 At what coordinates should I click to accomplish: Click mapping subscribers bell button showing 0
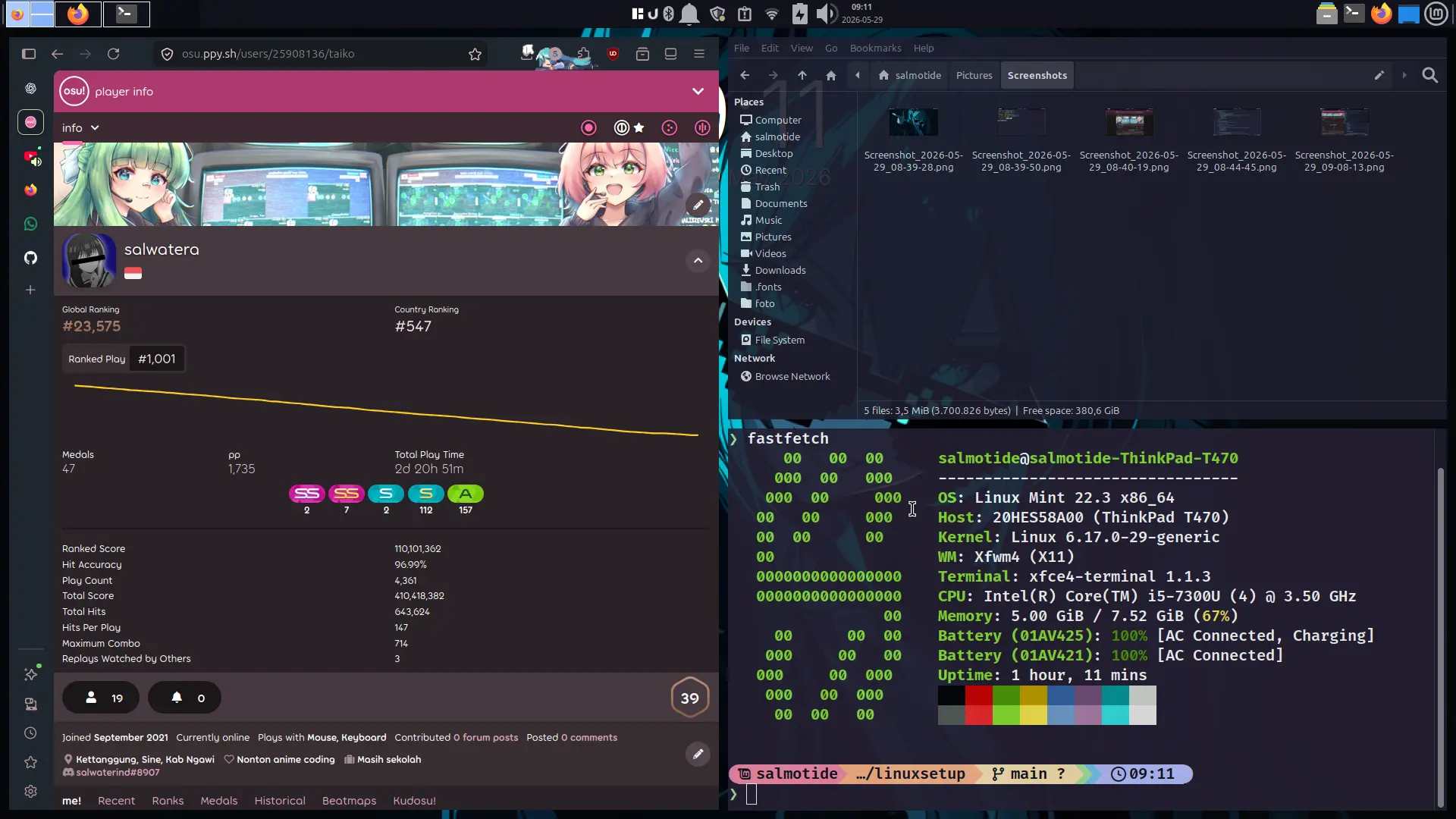184,698
